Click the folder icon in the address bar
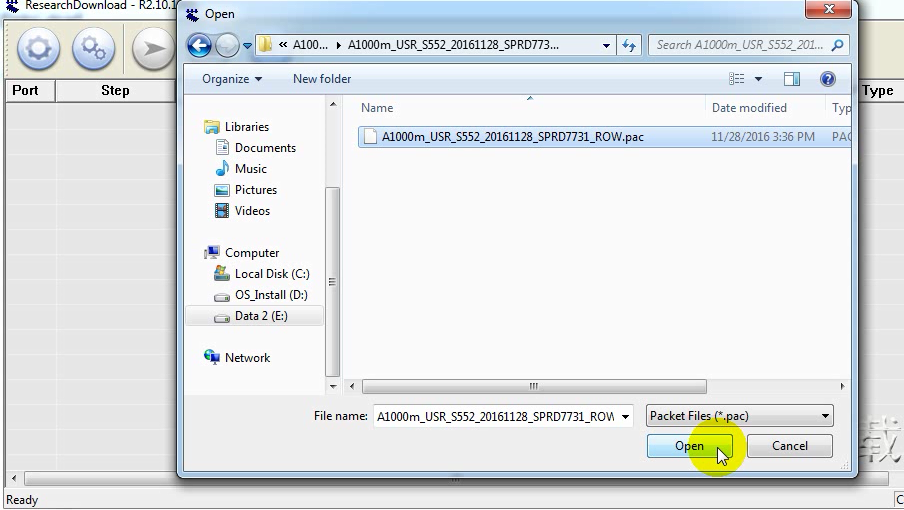The image size is (904, 510). (x=265, y=44)
